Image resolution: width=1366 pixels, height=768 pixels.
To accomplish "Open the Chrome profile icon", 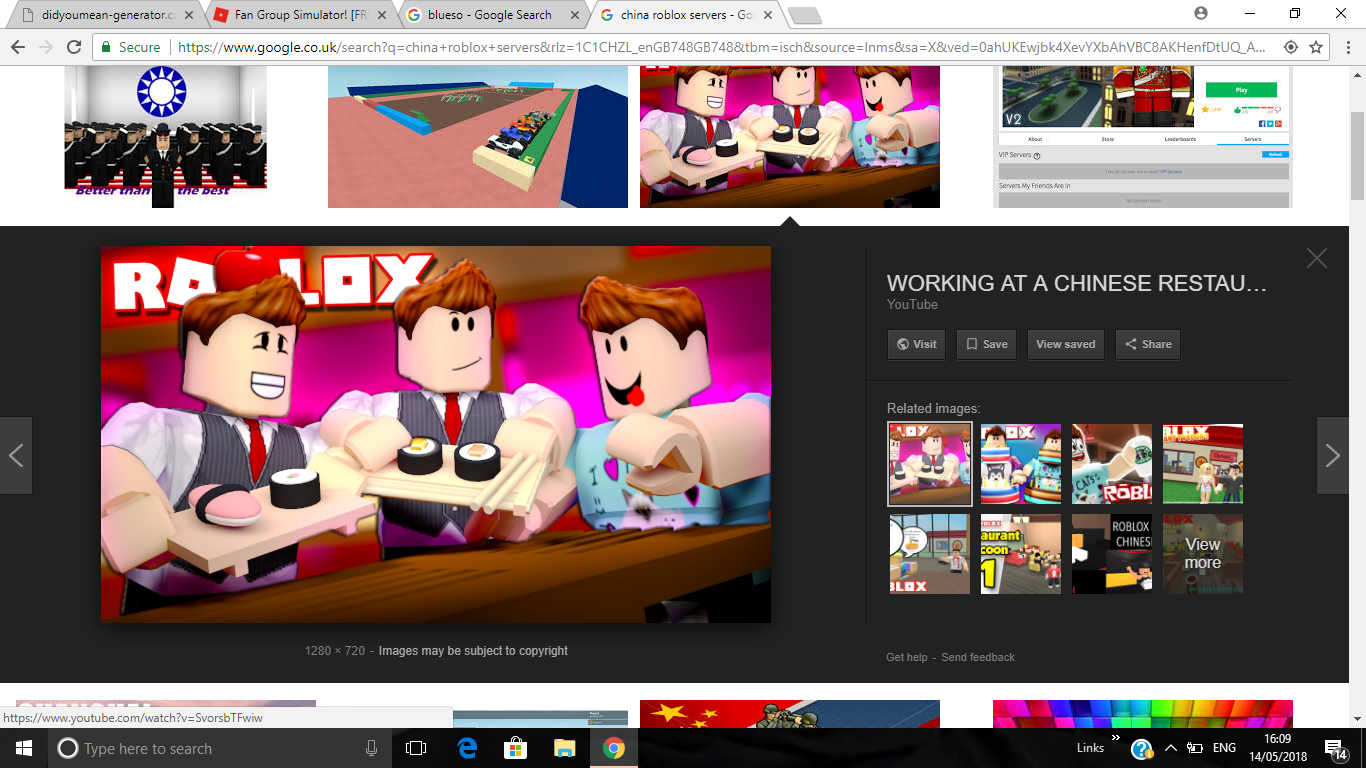I will point(1201,13).
